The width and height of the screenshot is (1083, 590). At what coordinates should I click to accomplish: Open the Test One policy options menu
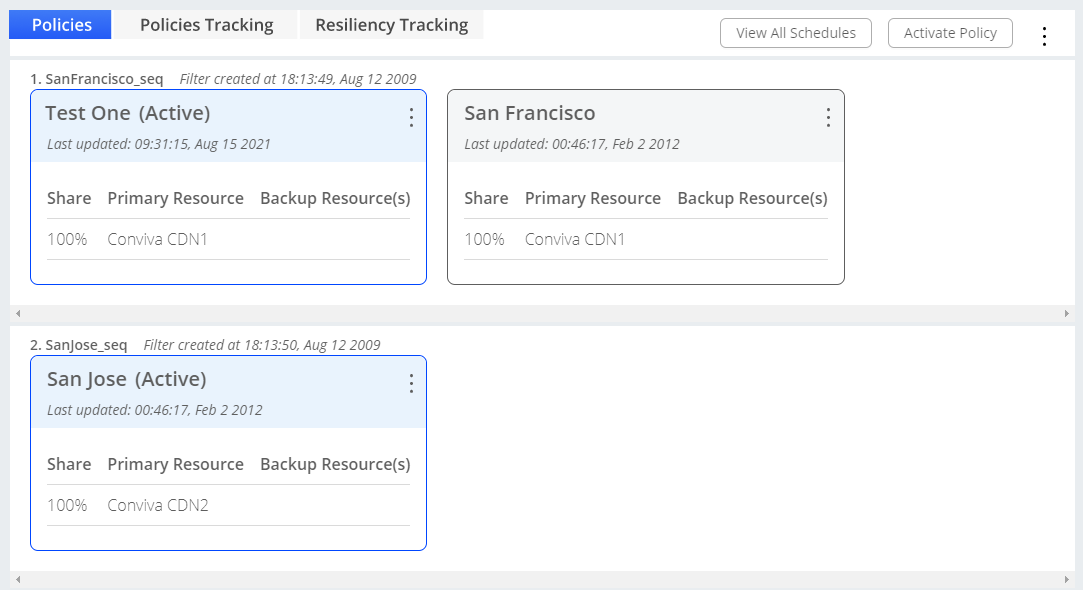411,118
